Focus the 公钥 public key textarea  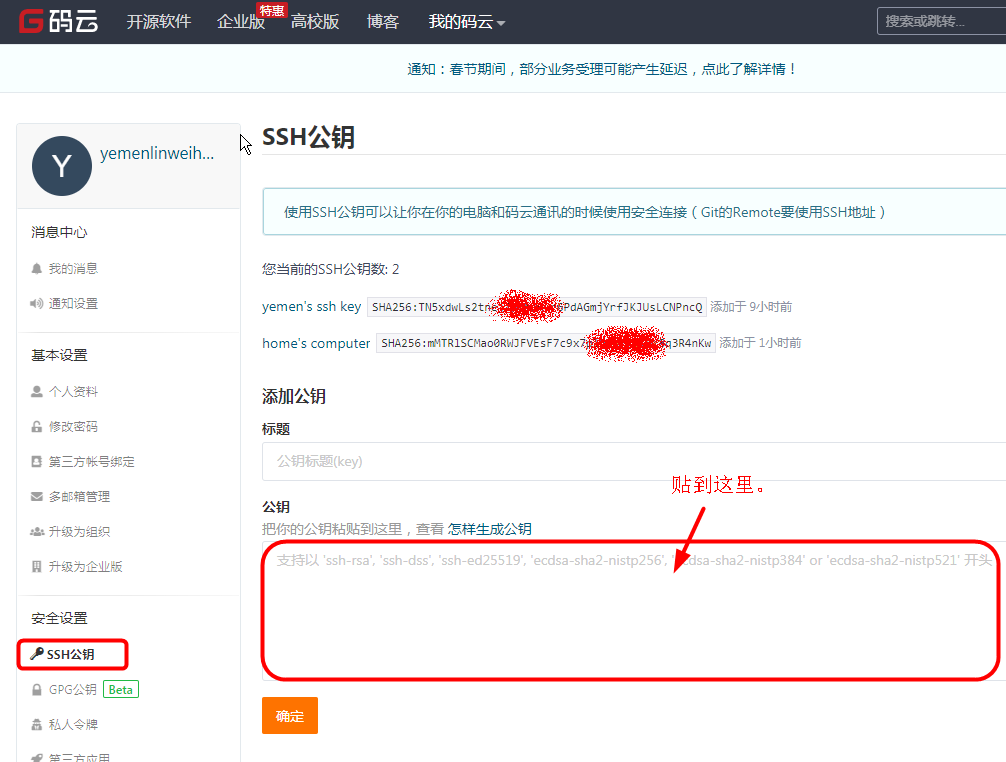click(x=632, y=611)
